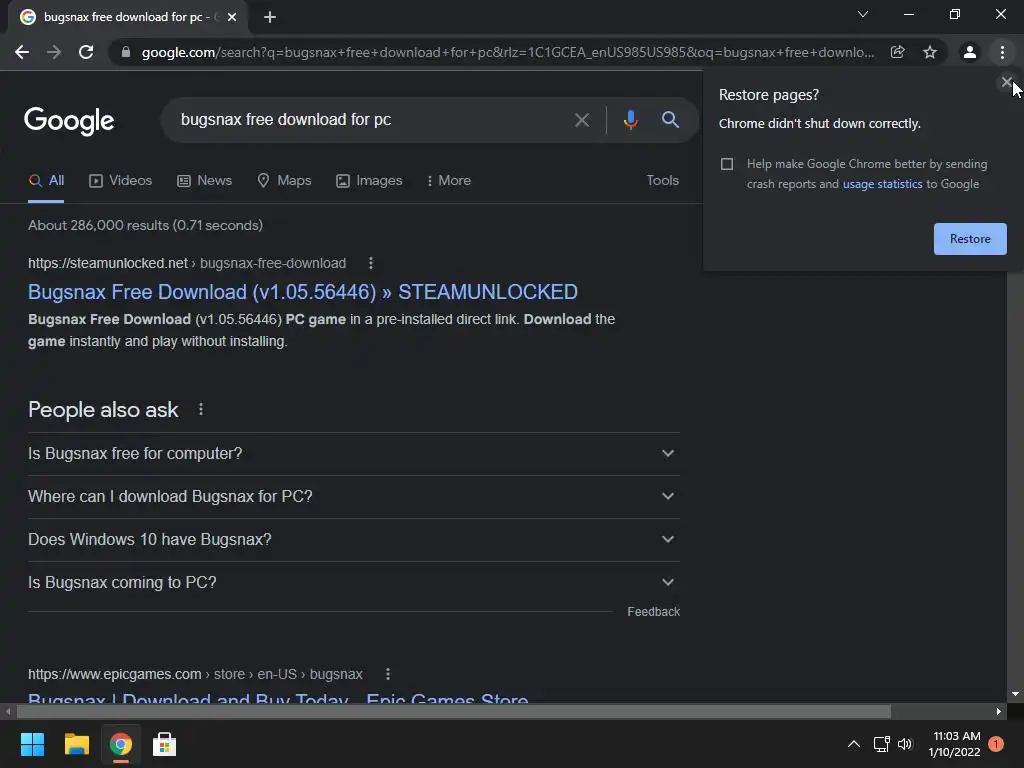Click the forward navigation arrow

pyautogui.click(x=54, y=52)
